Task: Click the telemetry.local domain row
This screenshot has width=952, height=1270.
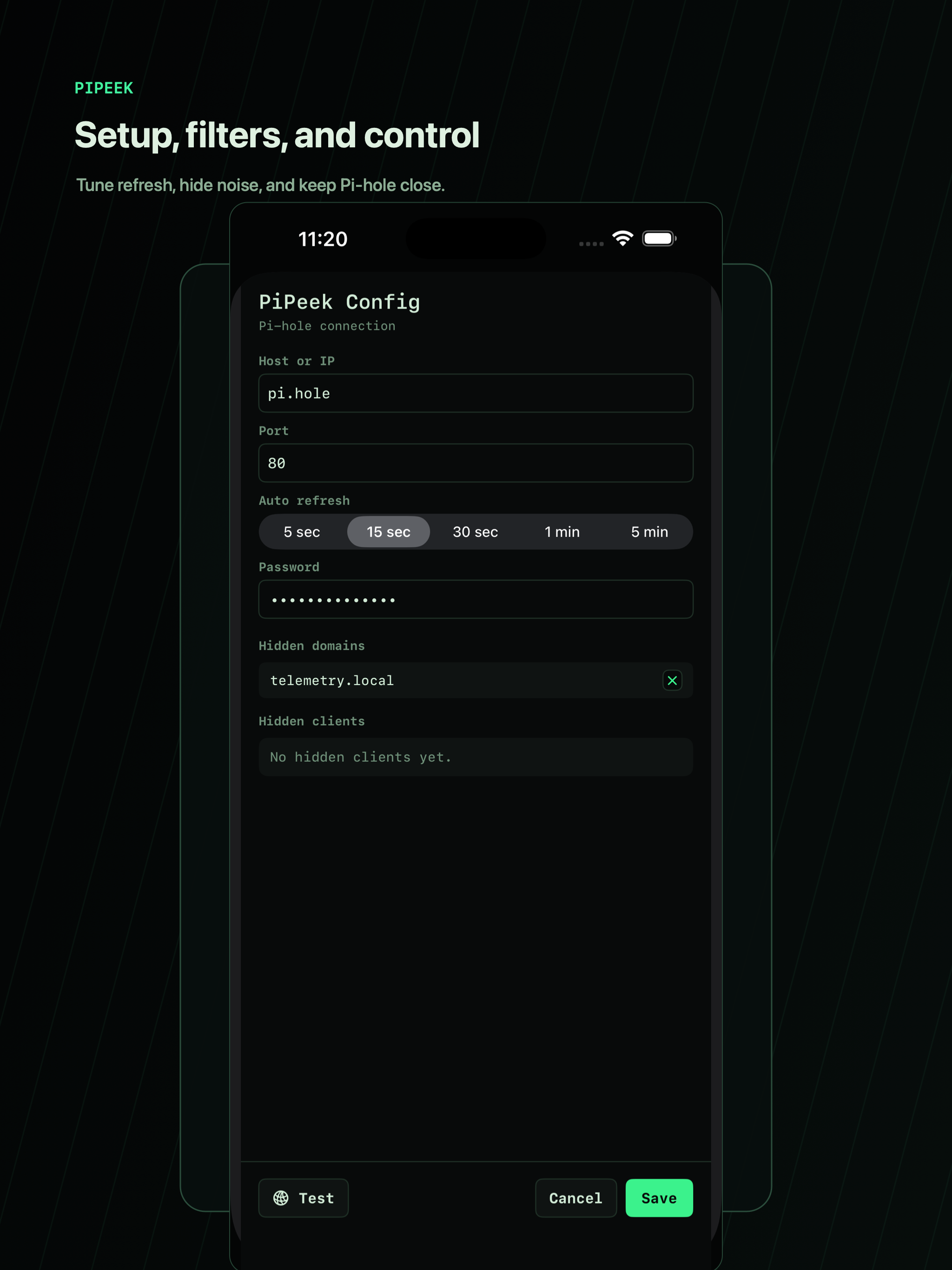Action: [476, 681]
